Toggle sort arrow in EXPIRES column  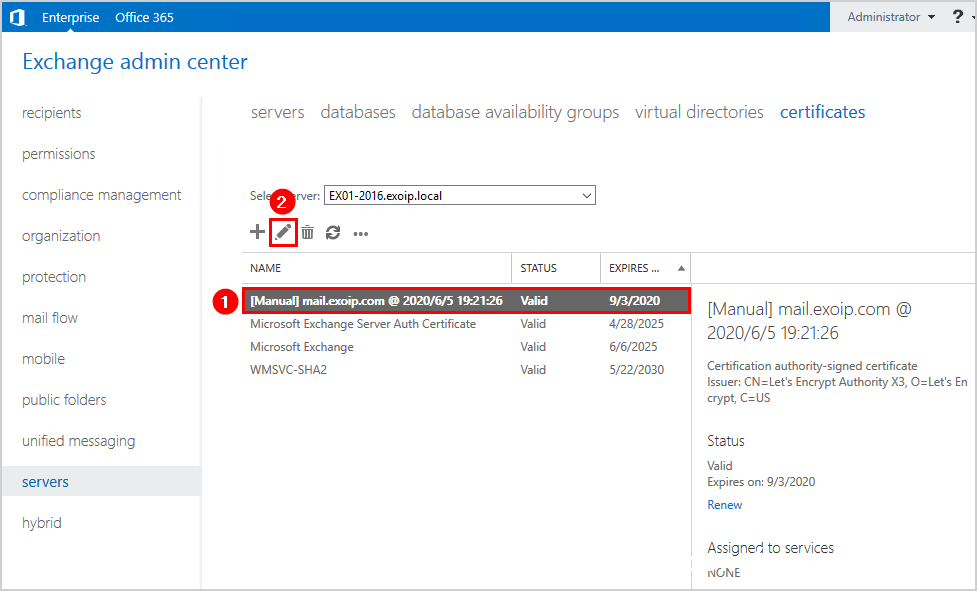[681, 268]
